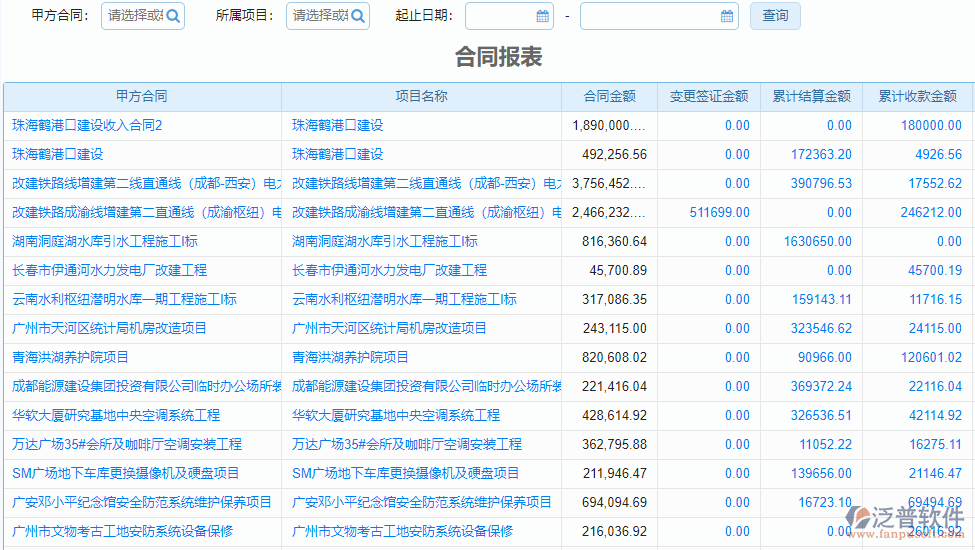Click the 甲方合同 column header
Image resolution: width=975 pixels, height=550 pixels.
pos(142,97)
